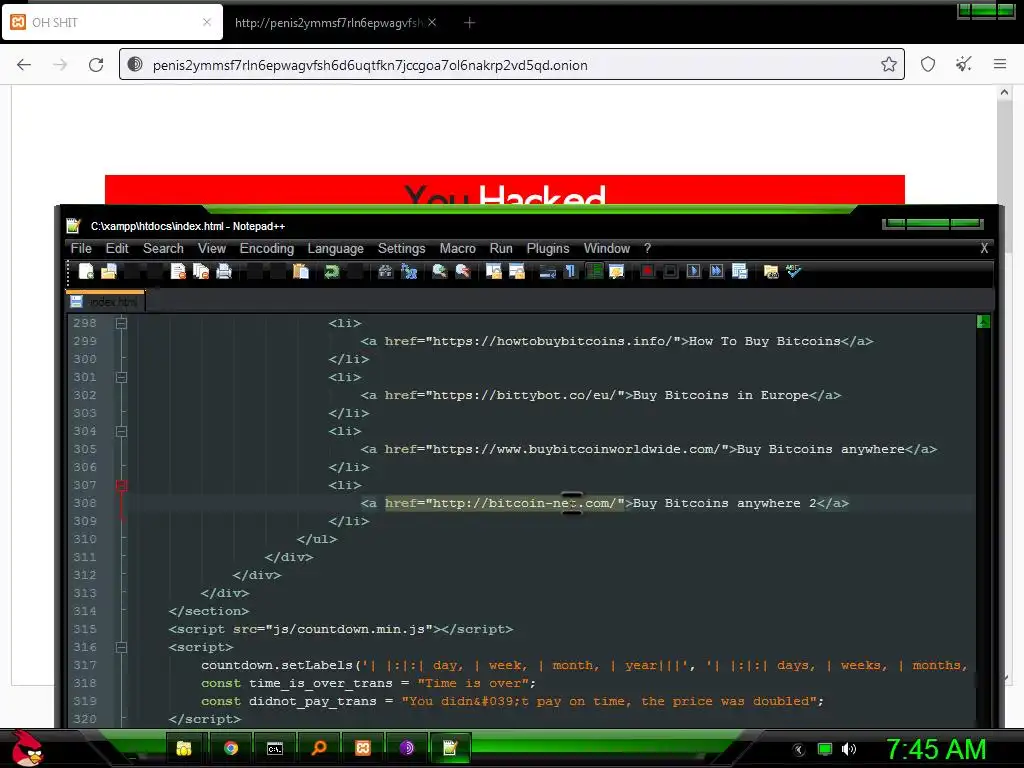This screenshot has height=768, width=1024.
Task: Open Chrome from the taskbar
Action: (x=231, y=748)
